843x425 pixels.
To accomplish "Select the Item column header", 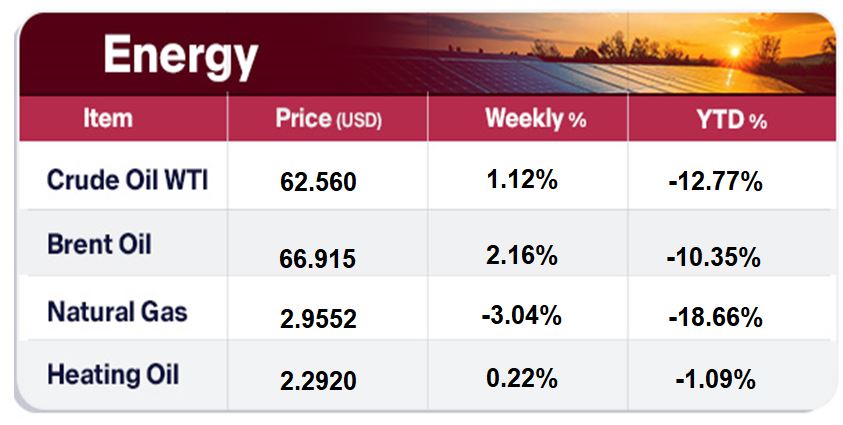I will point(108,119).
